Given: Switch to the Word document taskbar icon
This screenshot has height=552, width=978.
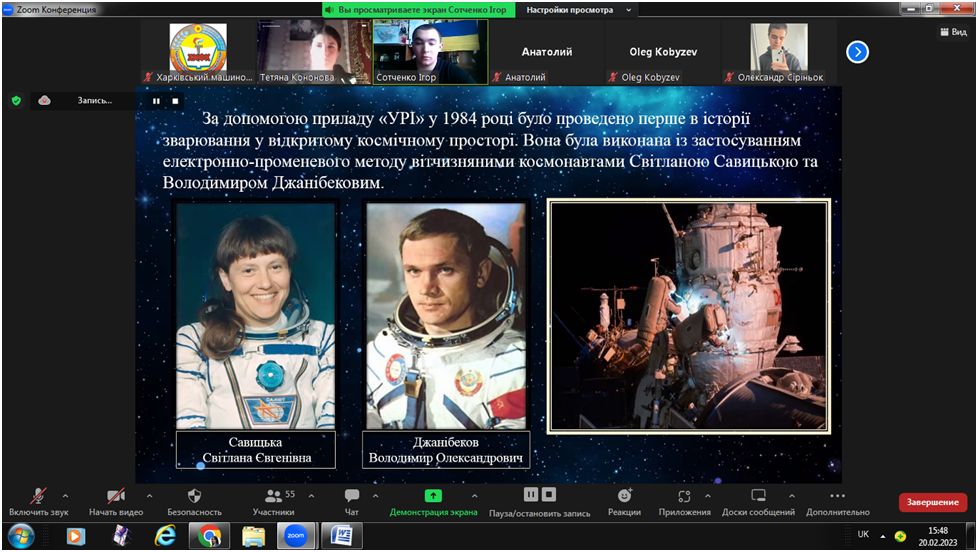Looking at the screenshot, I should tap(341, 536).
